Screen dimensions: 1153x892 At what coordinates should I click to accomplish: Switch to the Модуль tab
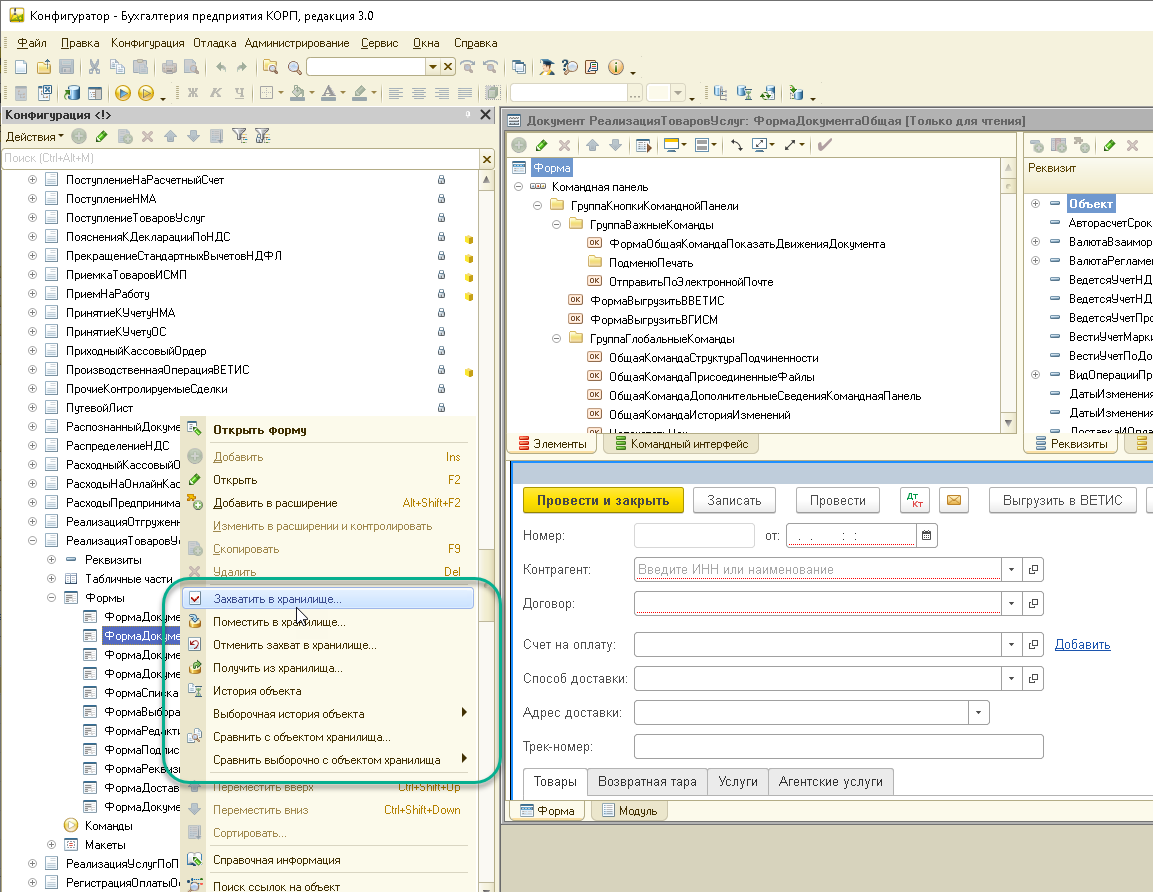[630, 811]
